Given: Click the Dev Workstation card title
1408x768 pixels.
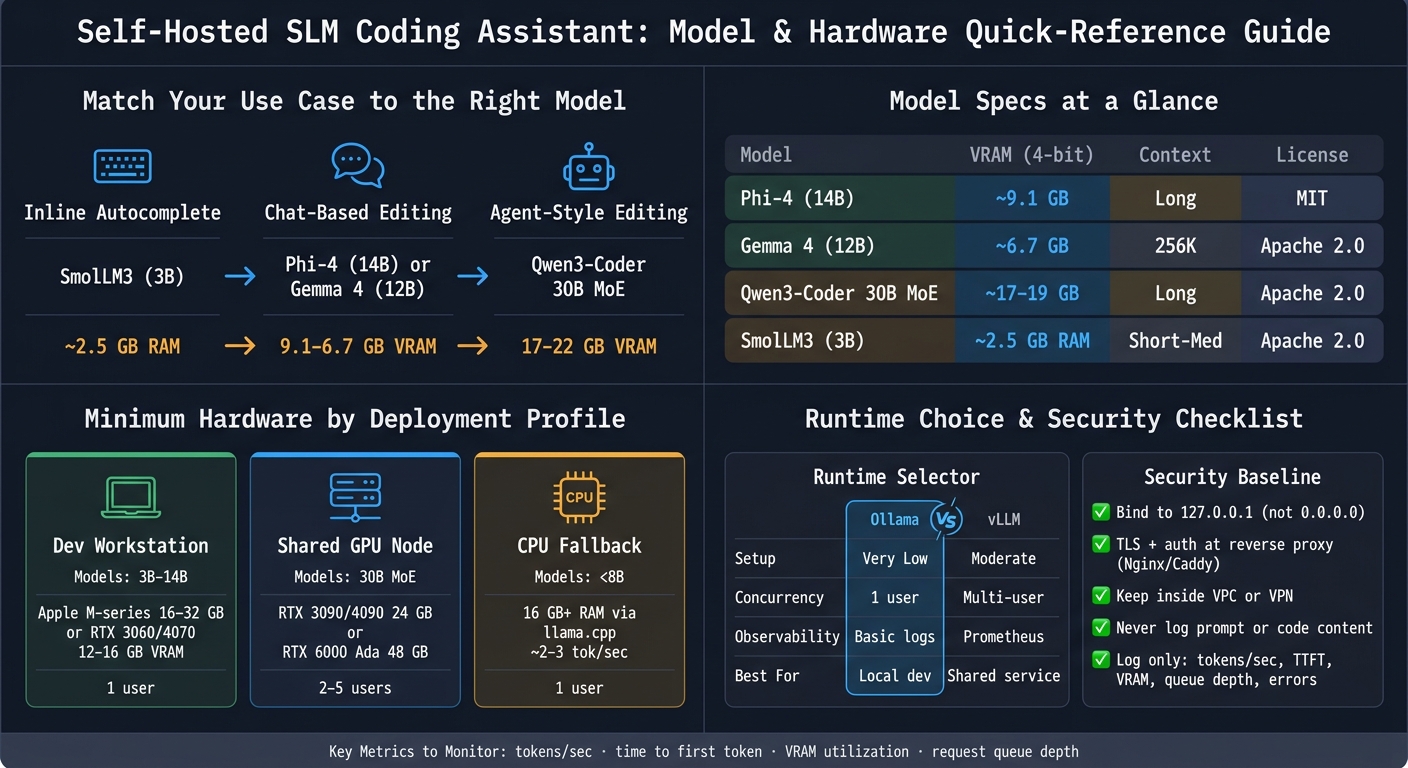Looking at the screenshot, I should 131,546.
